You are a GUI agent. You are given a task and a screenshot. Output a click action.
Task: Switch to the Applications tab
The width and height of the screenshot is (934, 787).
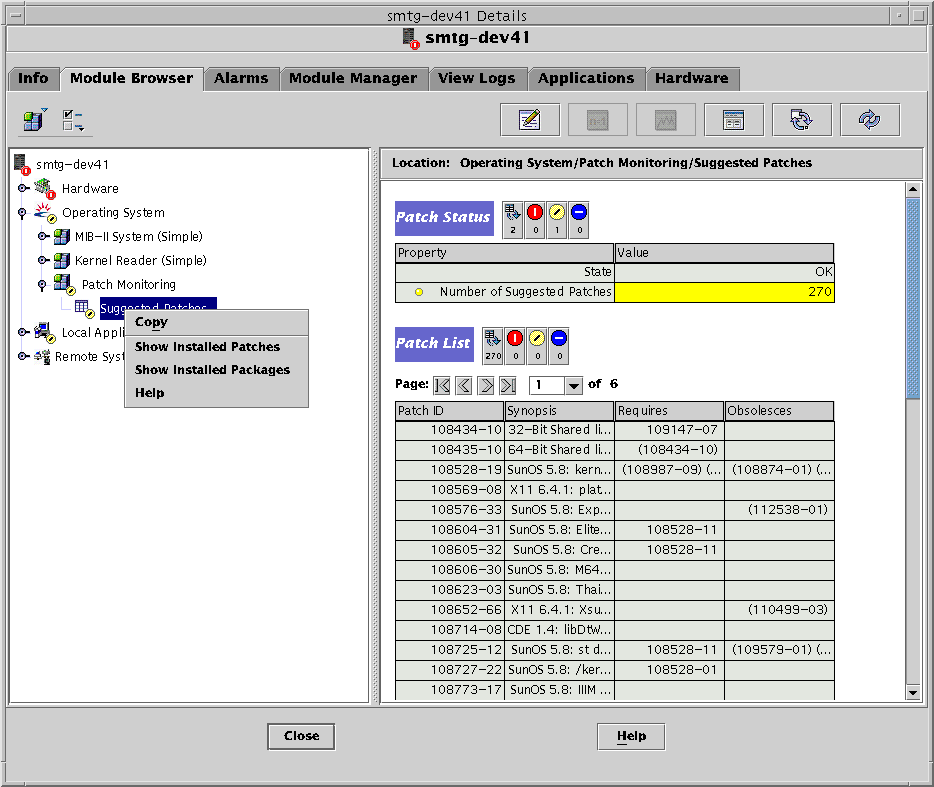pos(586,79)
